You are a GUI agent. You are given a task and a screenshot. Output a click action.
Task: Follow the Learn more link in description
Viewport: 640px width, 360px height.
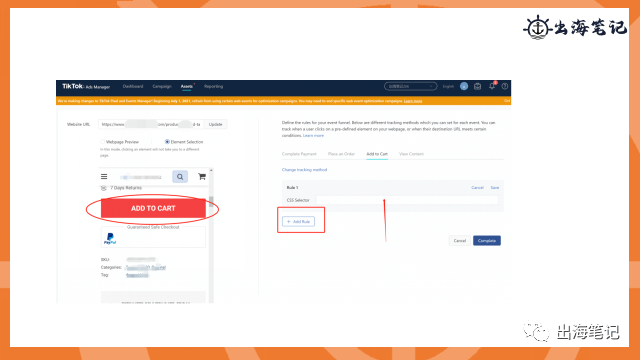tap(313, 136)
